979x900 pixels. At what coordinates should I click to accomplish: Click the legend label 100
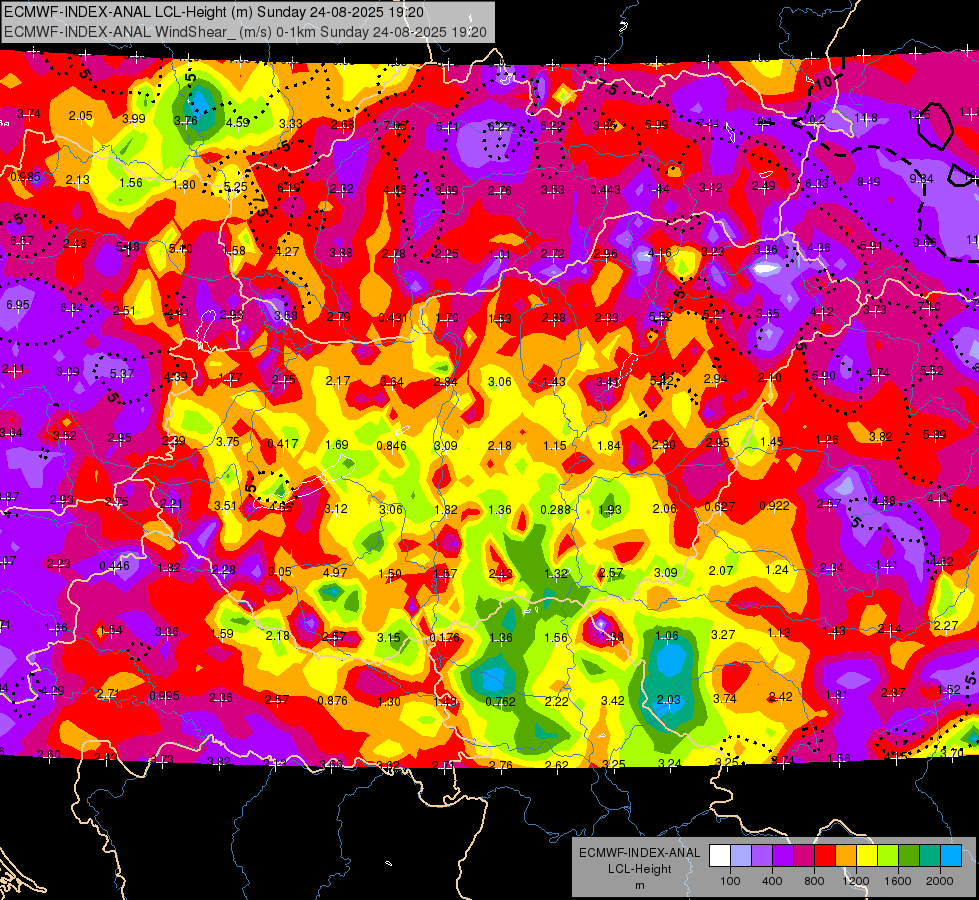pyautogui.click(x=730, y=881)
